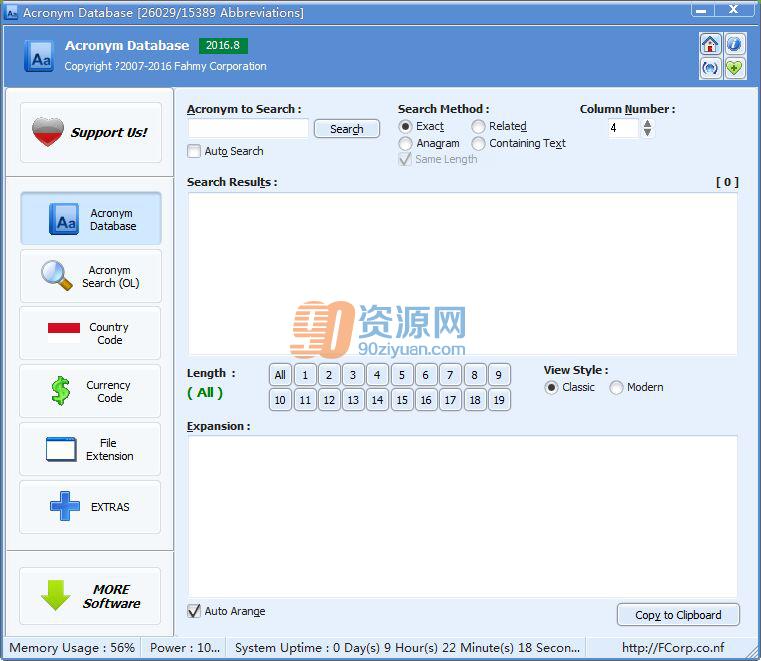Click the Support Us! heart button

pos(91,132)
